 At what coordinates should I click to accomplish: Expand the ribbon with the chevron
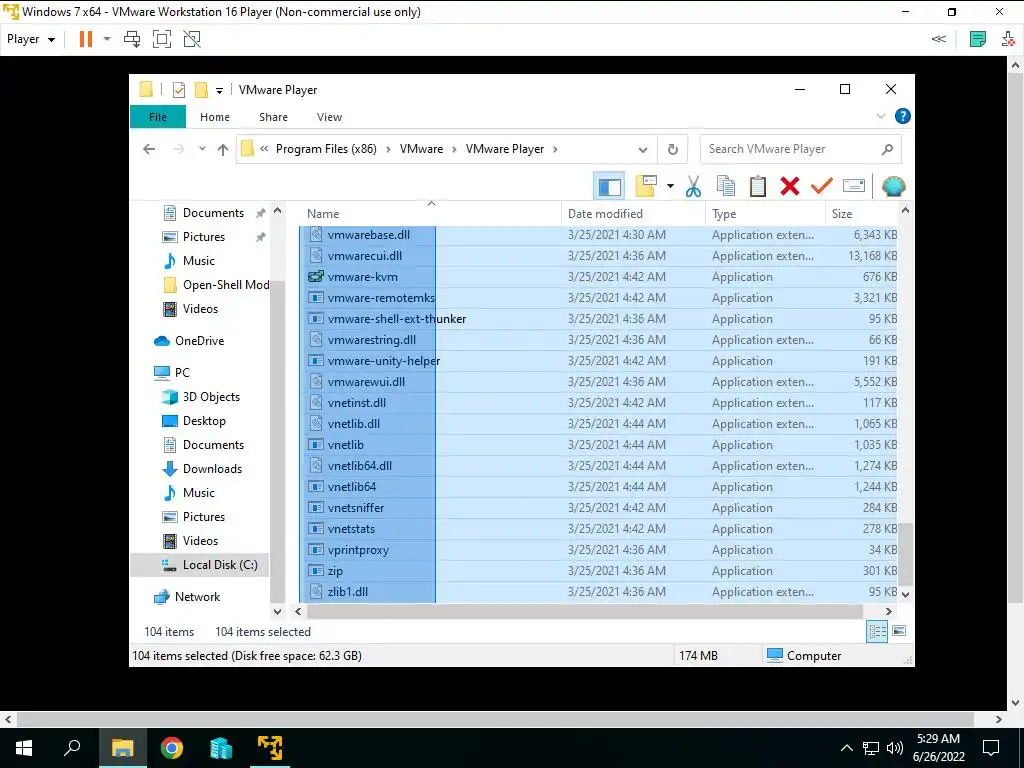point(880,116)
